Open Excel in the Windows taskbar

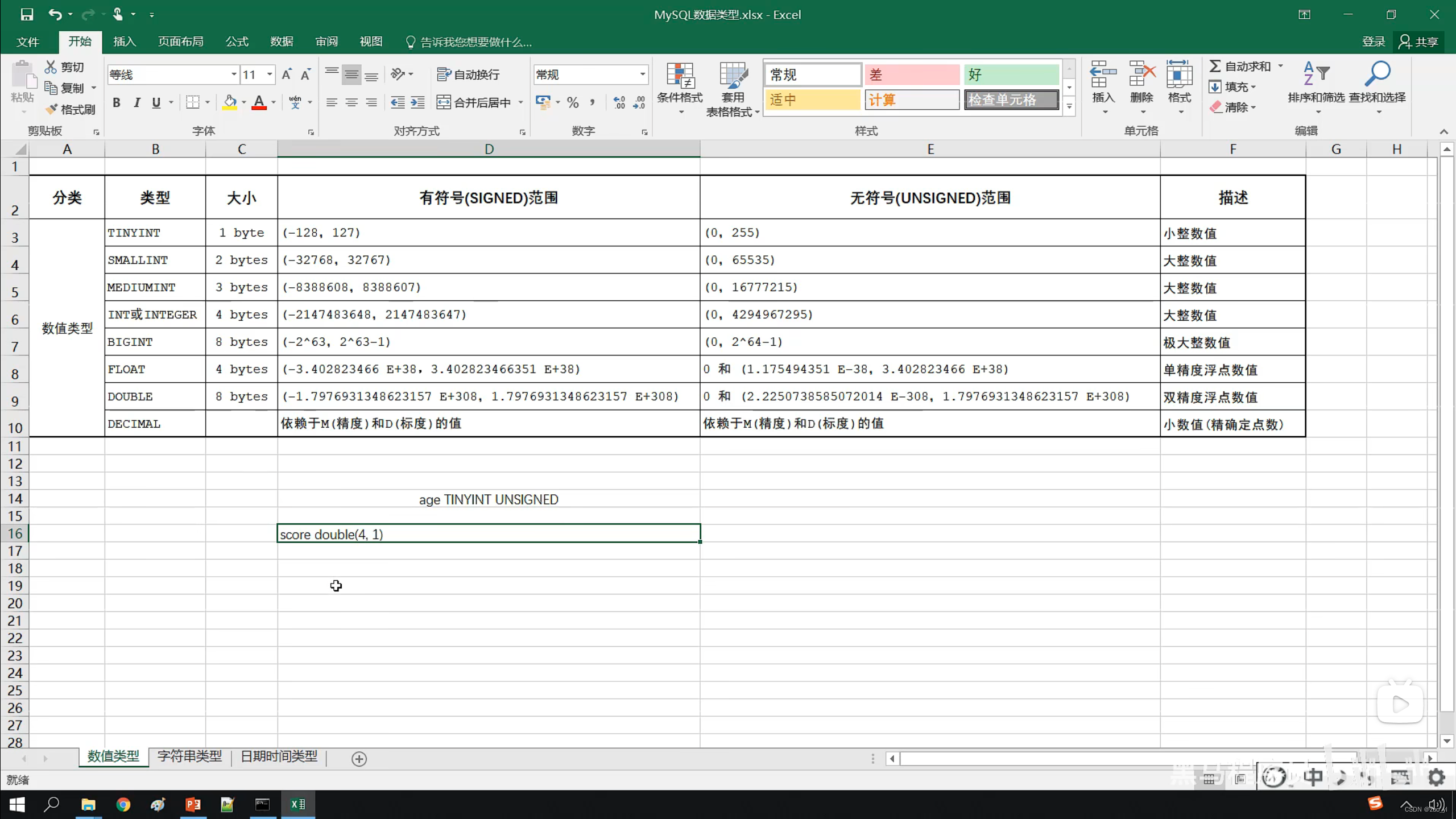point(297,804)
